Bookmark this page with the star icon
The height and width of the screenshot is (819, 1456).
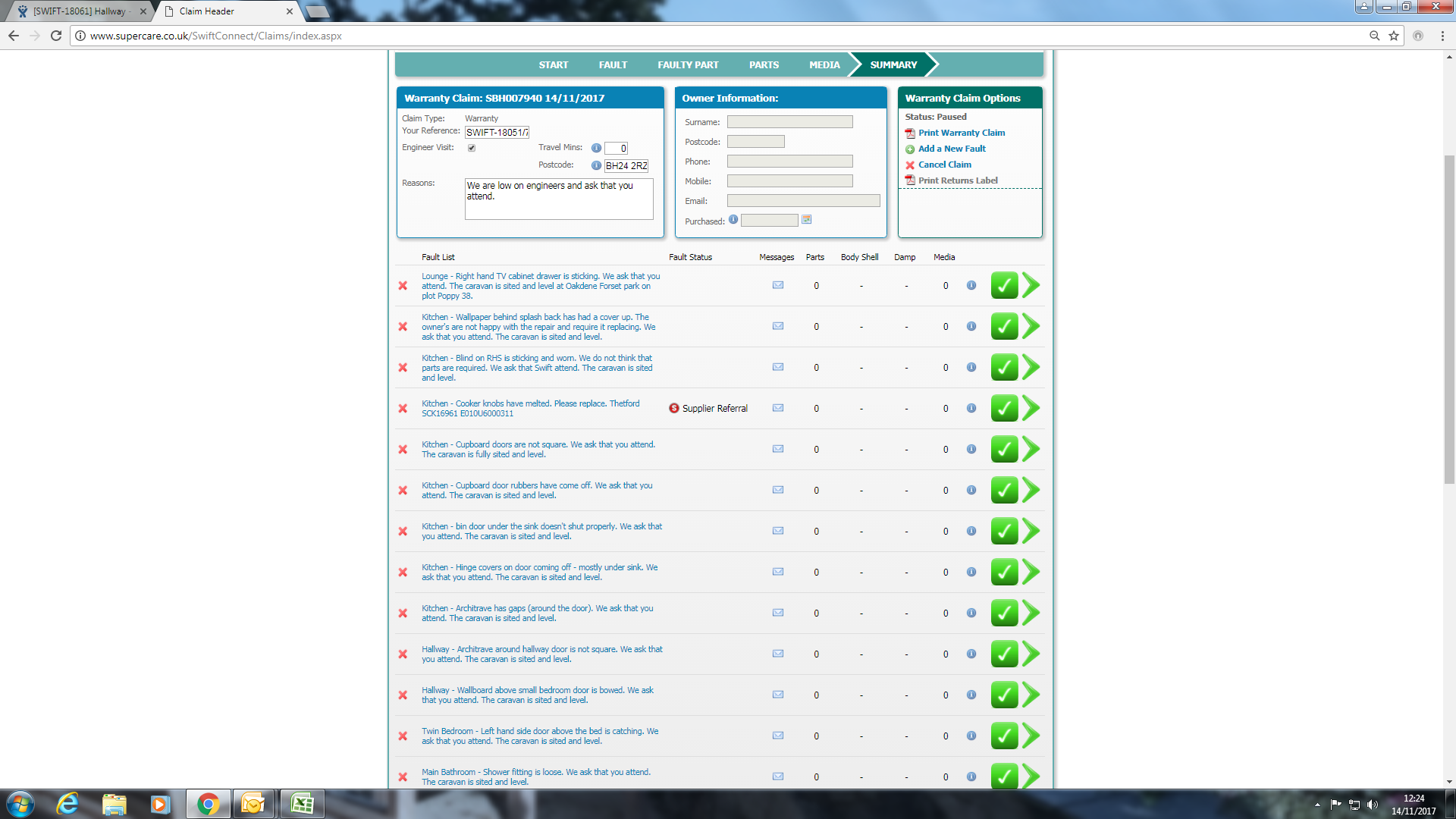click(1393, 36)
